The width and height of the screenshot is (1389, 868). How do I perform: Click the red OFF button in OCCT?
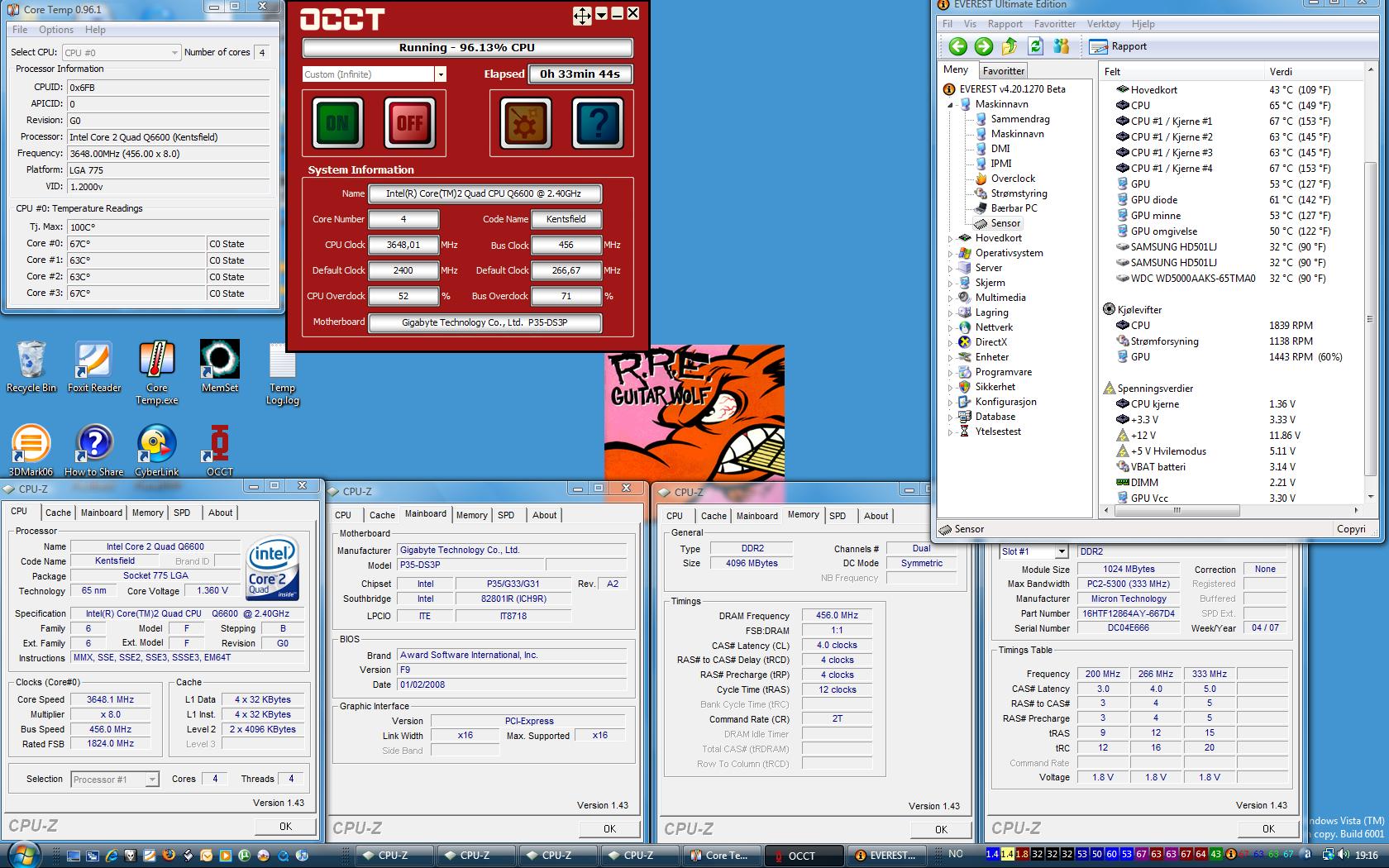coord(409,123)
